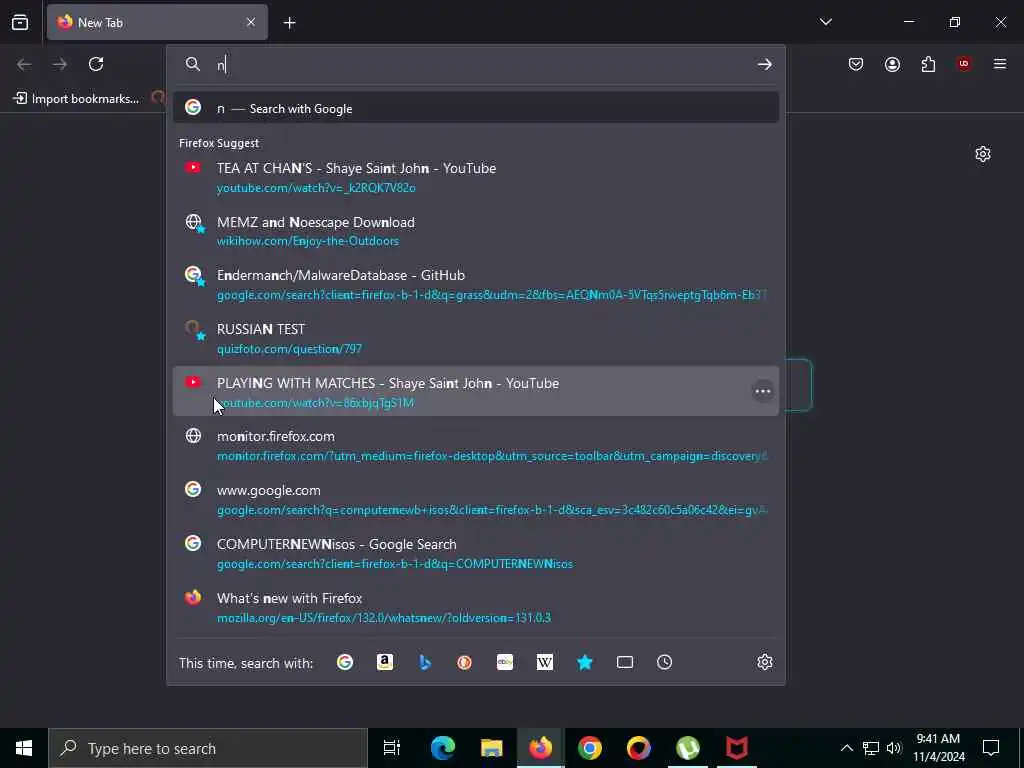Click Import bookmarks in bookmarks toolbar
Viewport: 1024px width, 768px height.
[x=77, y=99]
